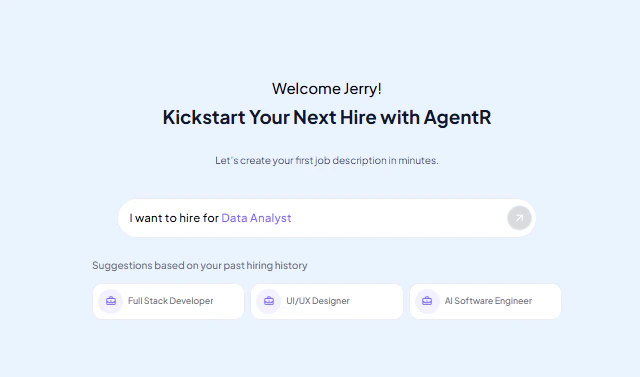Choose the UI/UX Designer suggestion

(x=327, y=302)
